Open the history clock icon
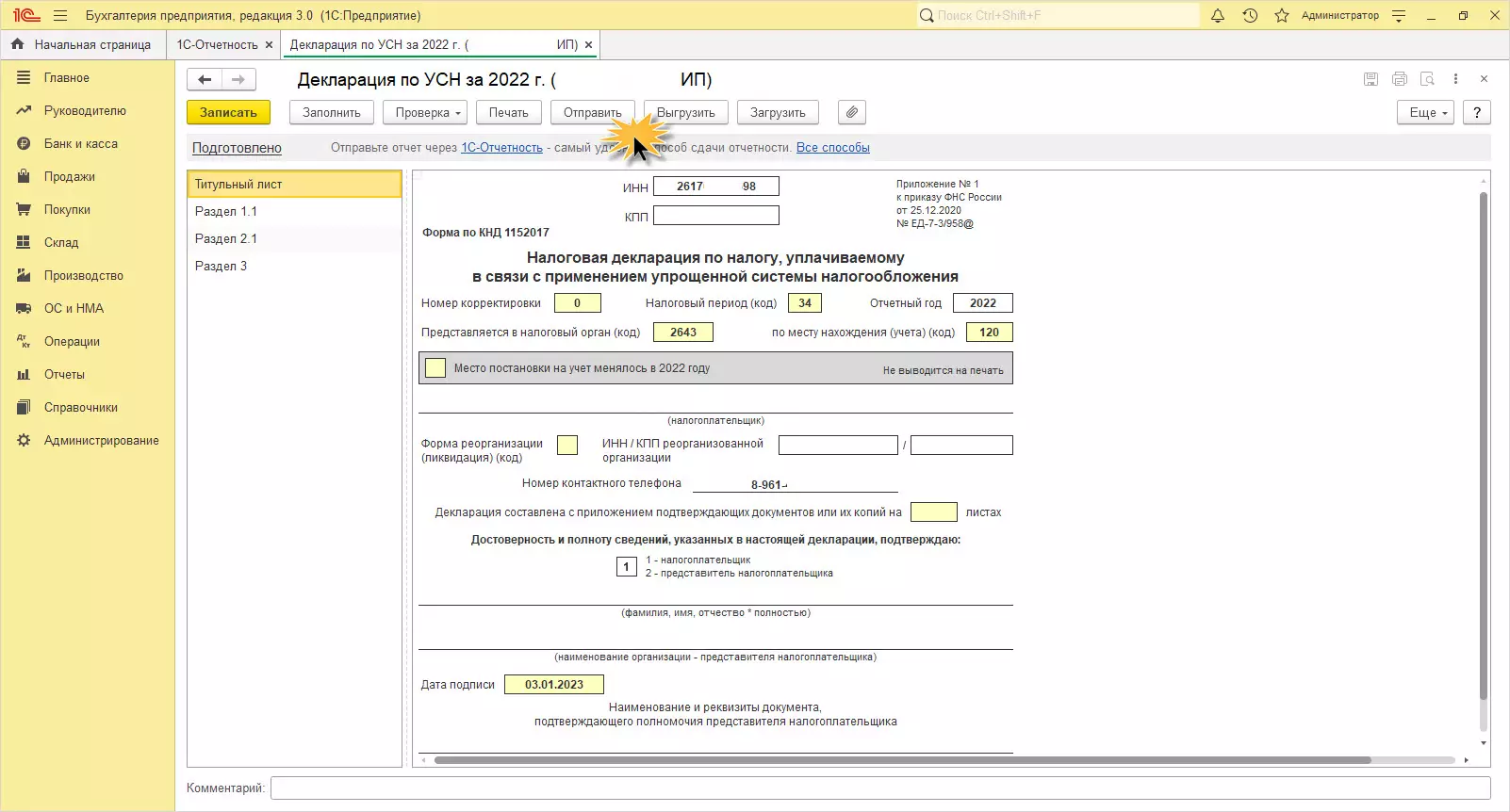This screenshot has height=812, width=1510. pyautogui.click(x=1250, y=16)
